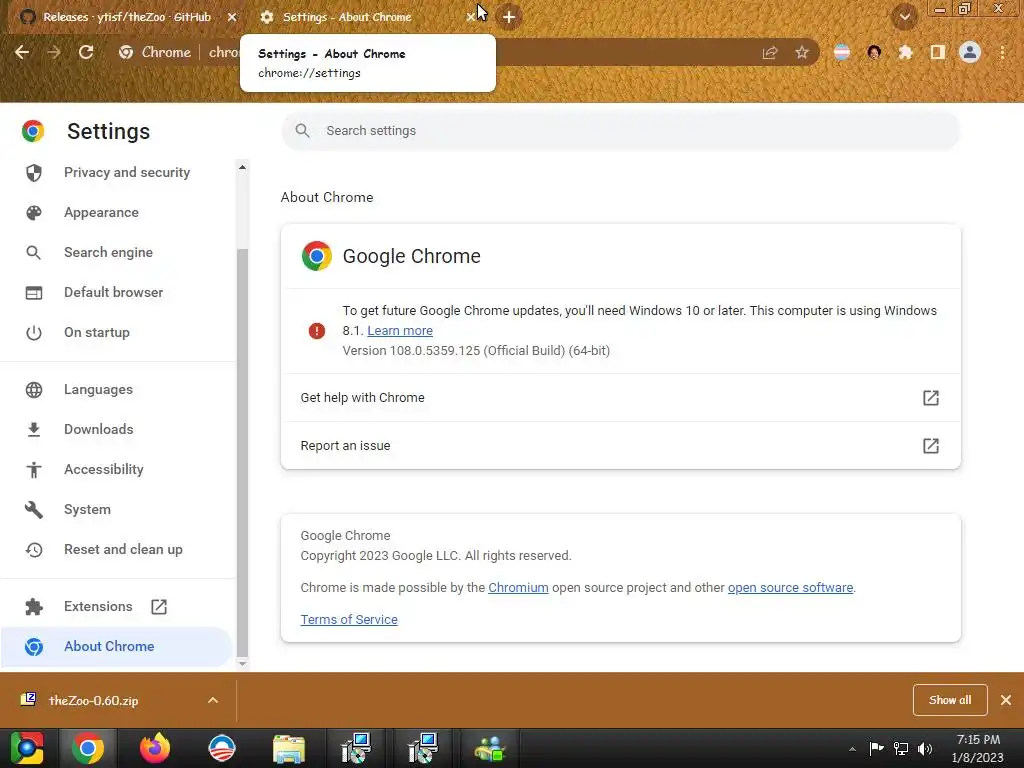Close the Releases theZoo GitHub tab

point(232,17)
